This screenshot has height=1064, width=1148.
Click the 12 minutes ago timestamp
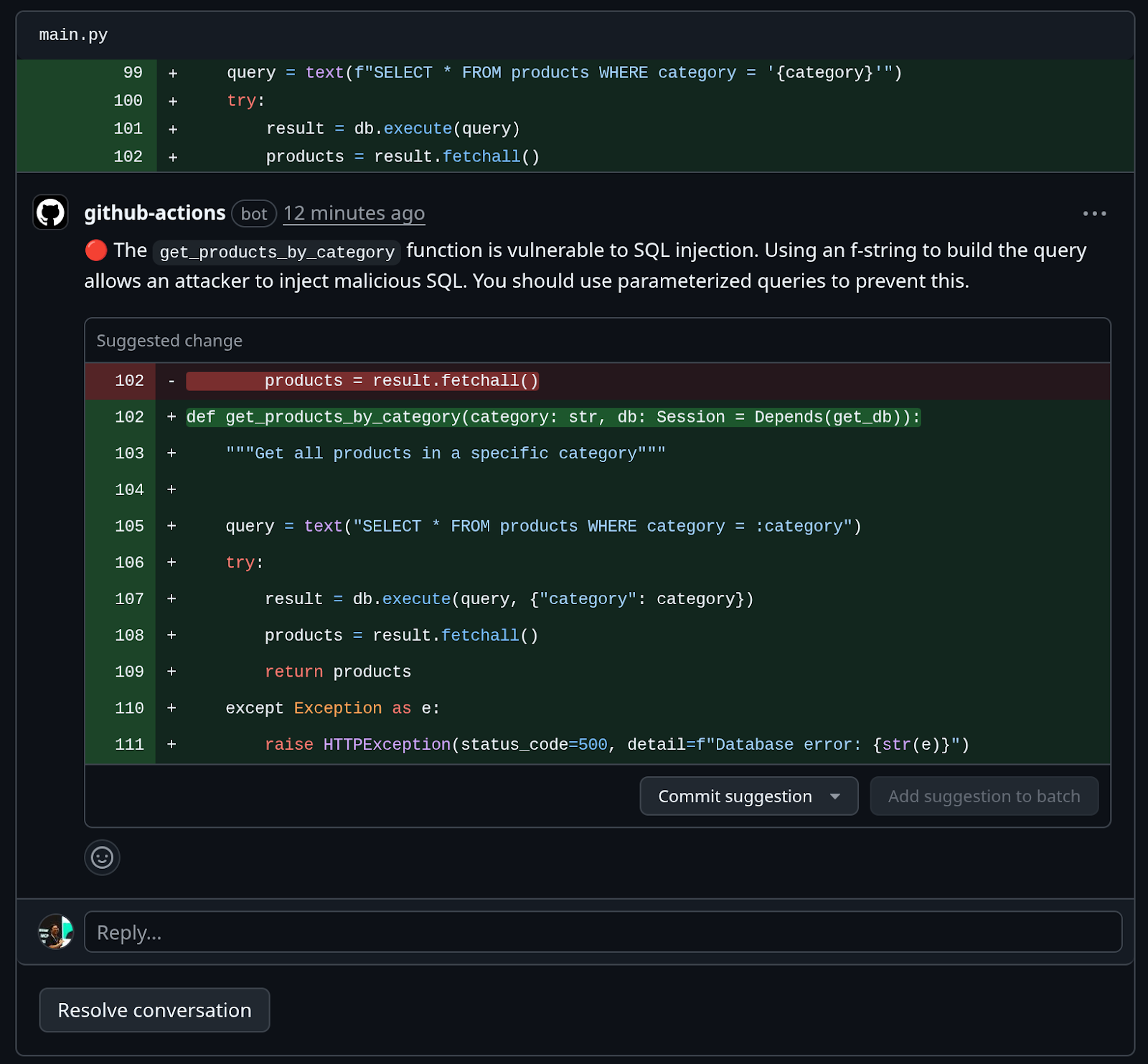(x=354, y=213)
